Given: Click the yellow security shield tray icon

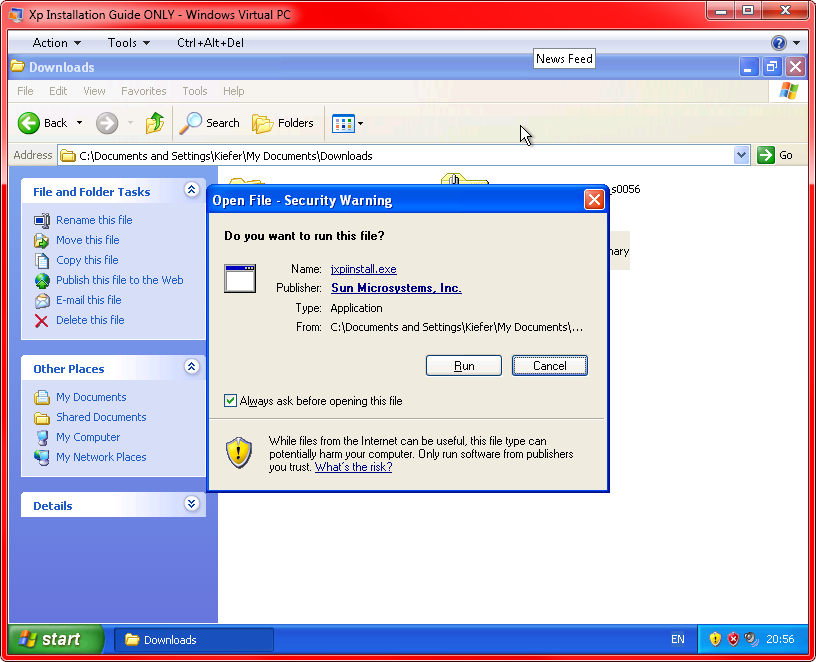Looking at the screenshot, I should (715, 639).
